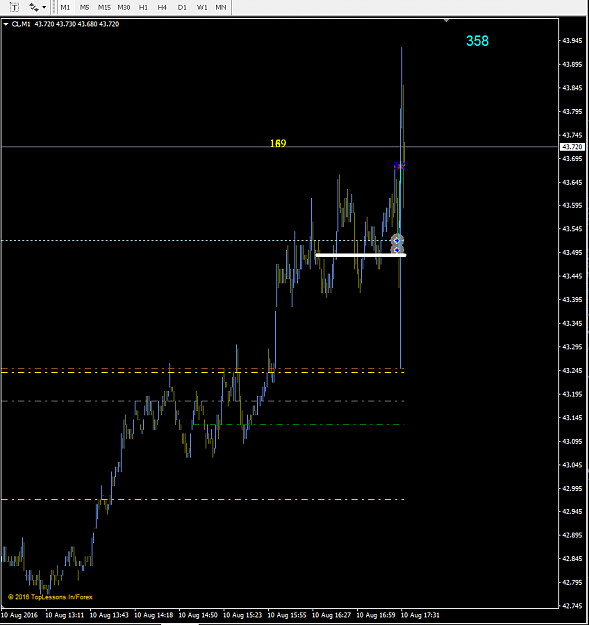Switch chart to H1 timeframe
589x625 pixels.
143,7
